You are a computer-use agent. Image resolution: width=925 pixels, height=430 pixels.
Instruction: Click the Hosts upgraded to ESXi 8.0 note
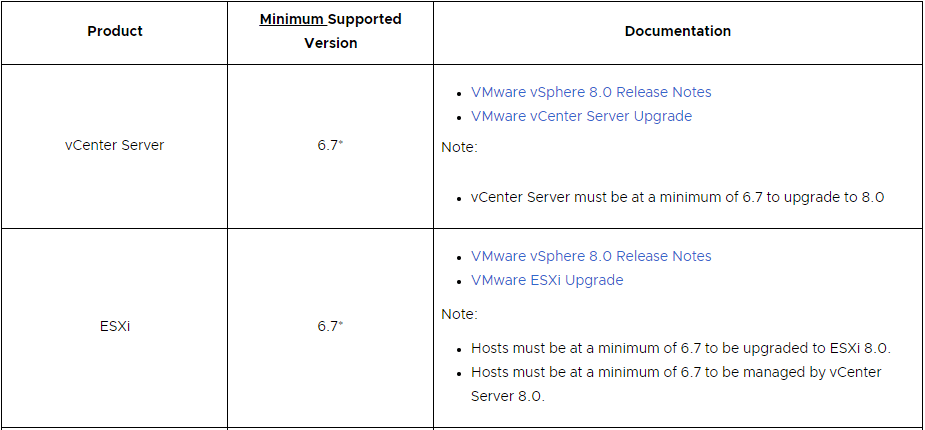pyautogui.click(x=680, y=348)
